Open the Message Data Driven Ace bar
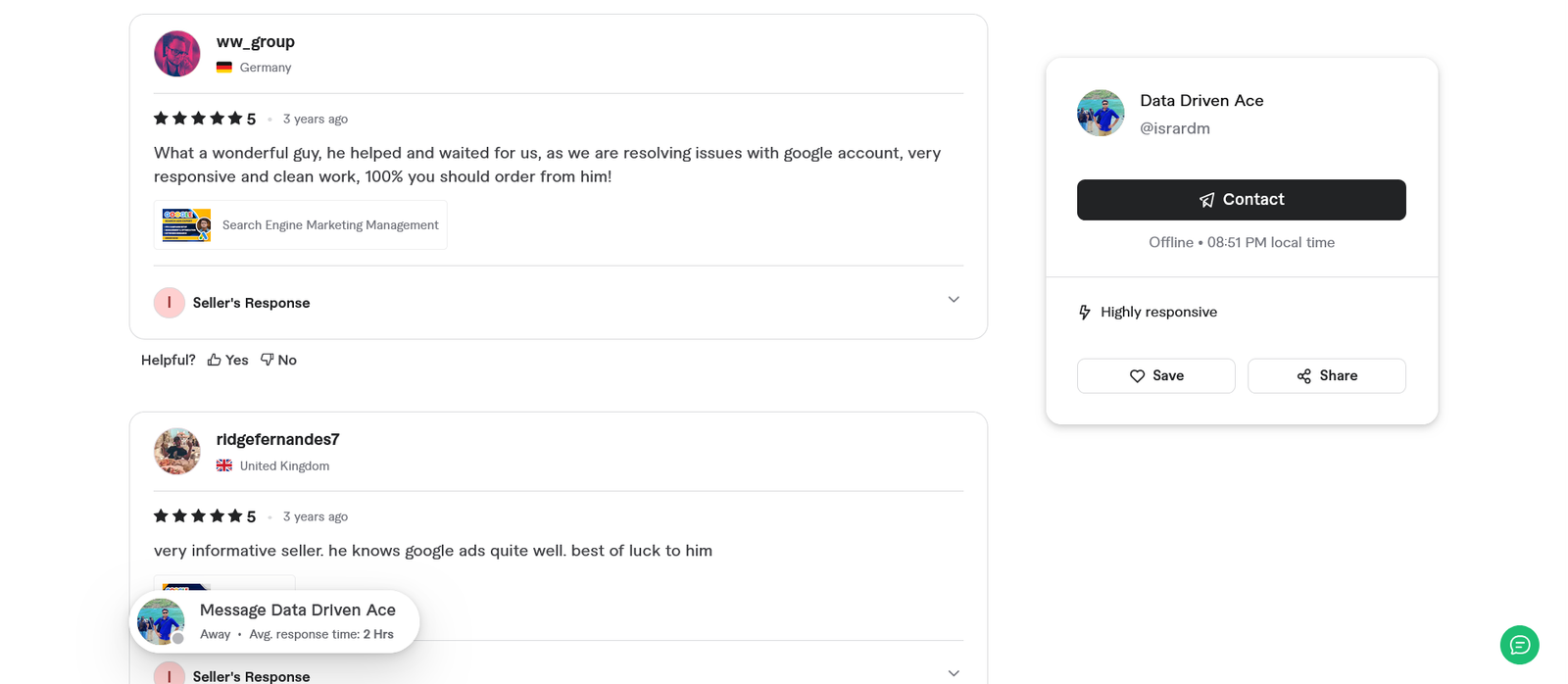 click(x=274, y=620)
